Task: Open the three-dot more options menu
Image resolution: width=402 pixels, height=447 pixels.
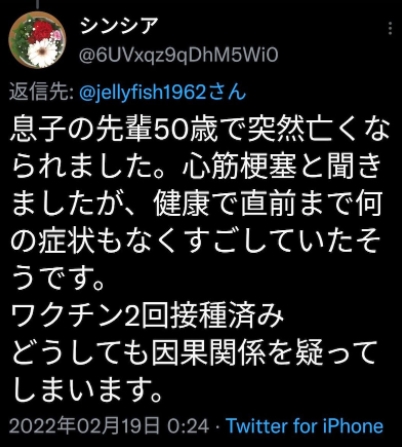Action: (390, 29)
